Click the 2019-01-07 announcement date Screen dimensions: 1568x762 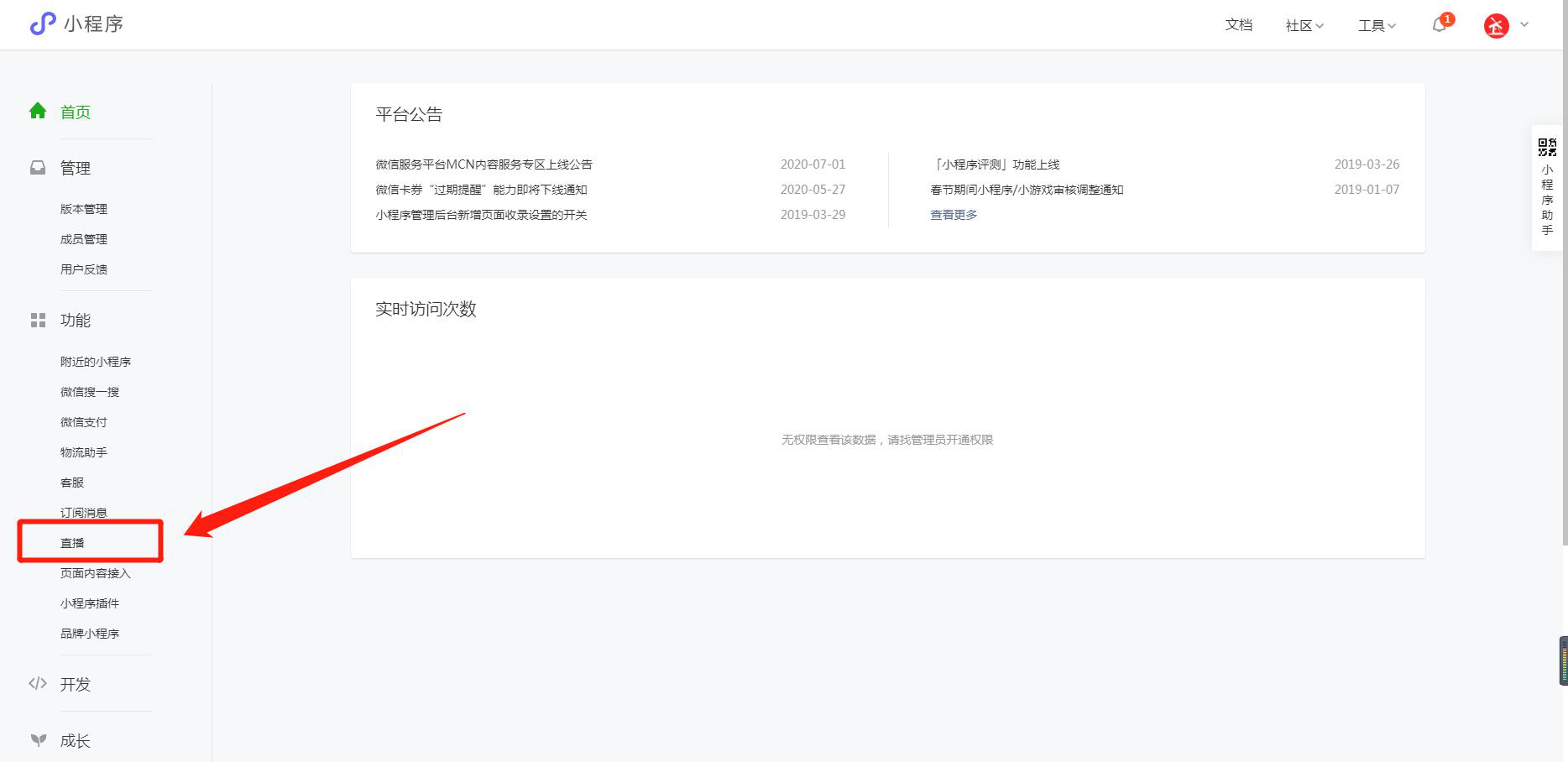(1367, 190)
